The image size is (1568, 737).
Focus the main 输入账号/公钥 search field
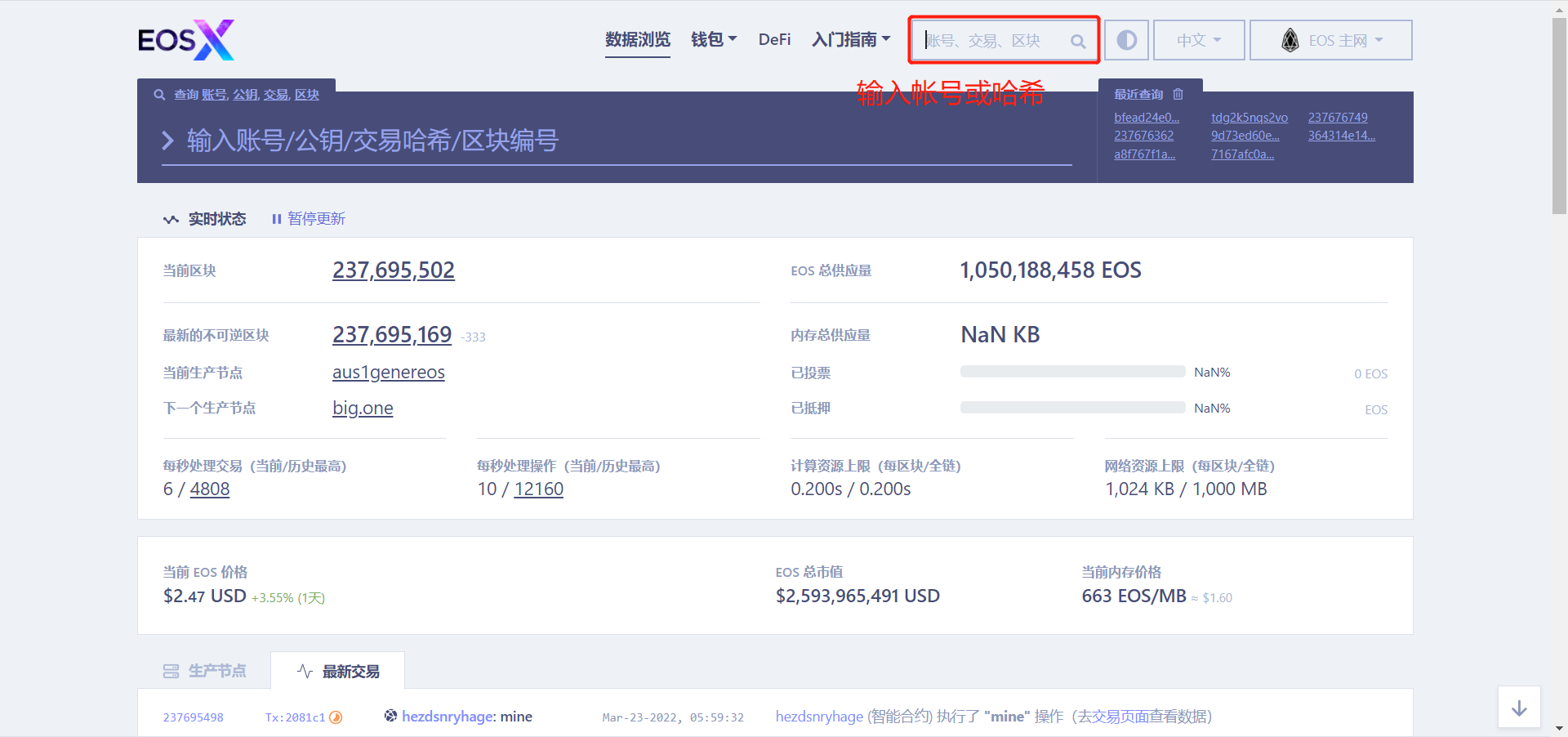pyautogui.click(x=617, y=141)
